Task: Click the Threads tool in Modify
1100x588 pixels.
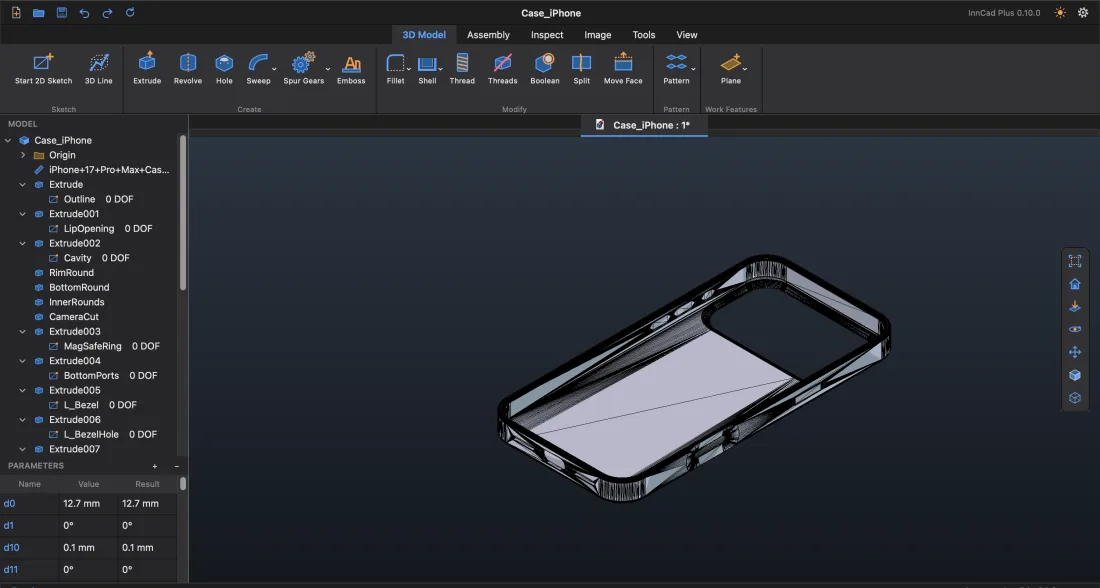Action: (503, 69)
